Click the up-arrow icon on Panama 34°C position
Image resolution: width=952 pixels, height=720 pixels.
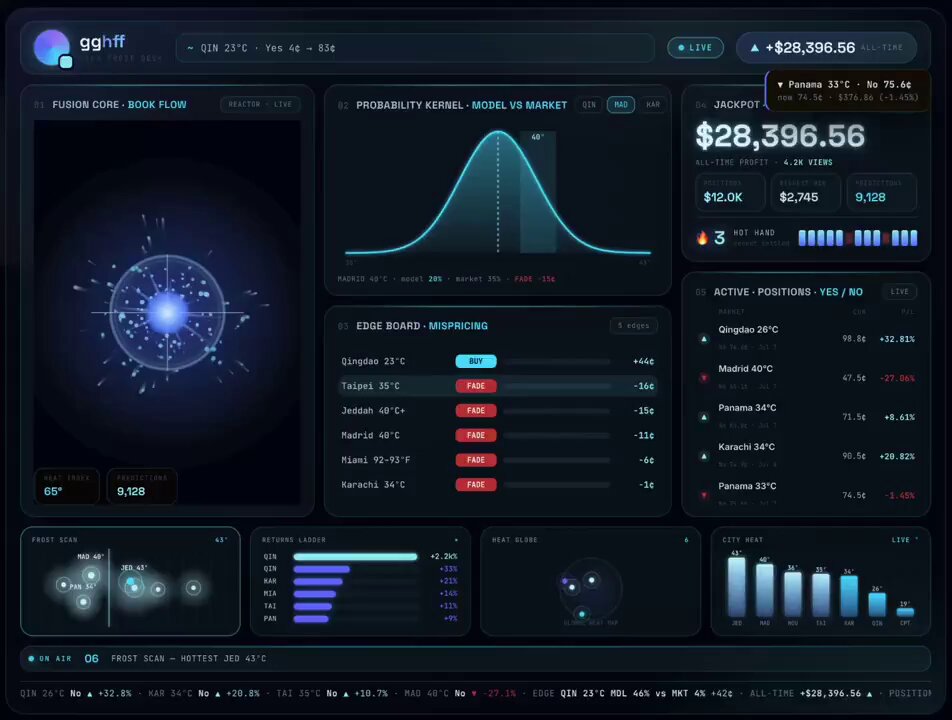(704, 417)
